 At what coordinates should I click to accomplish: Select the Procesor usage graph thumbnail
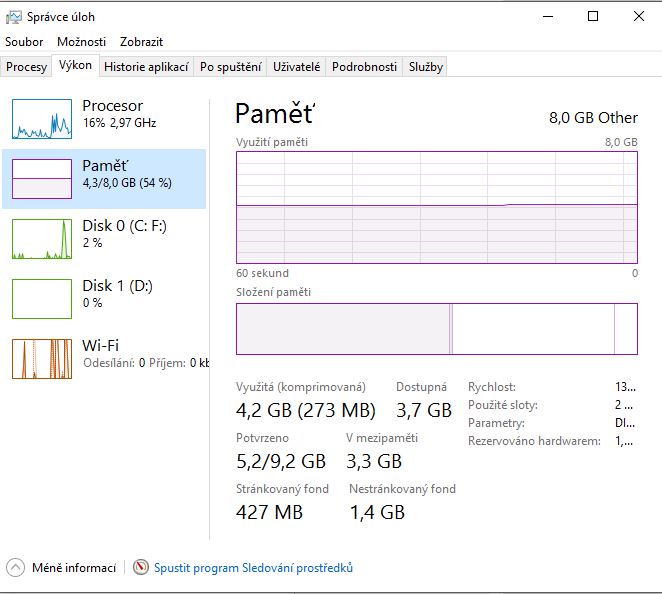click(x=42, y=119)
